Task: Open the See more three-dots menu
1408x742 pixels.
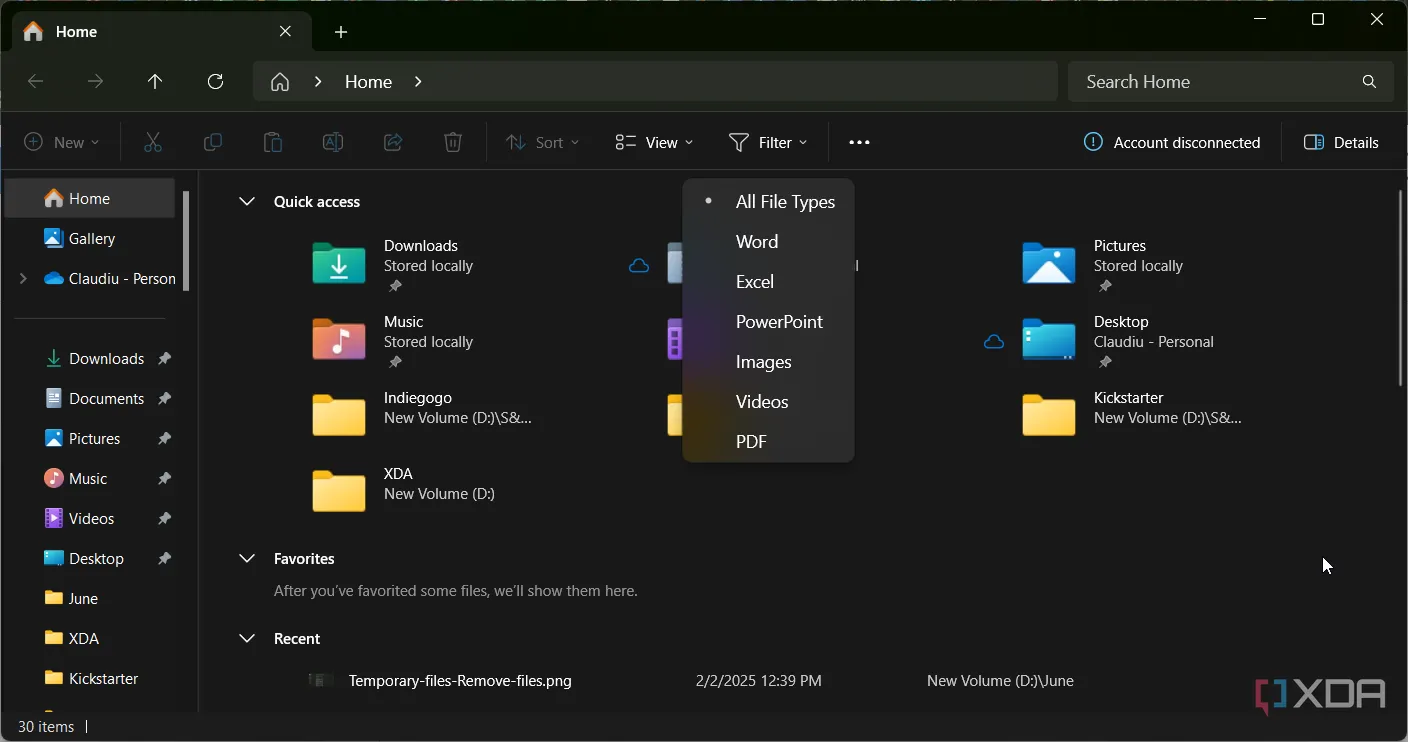Action: [x=859, y=142]
